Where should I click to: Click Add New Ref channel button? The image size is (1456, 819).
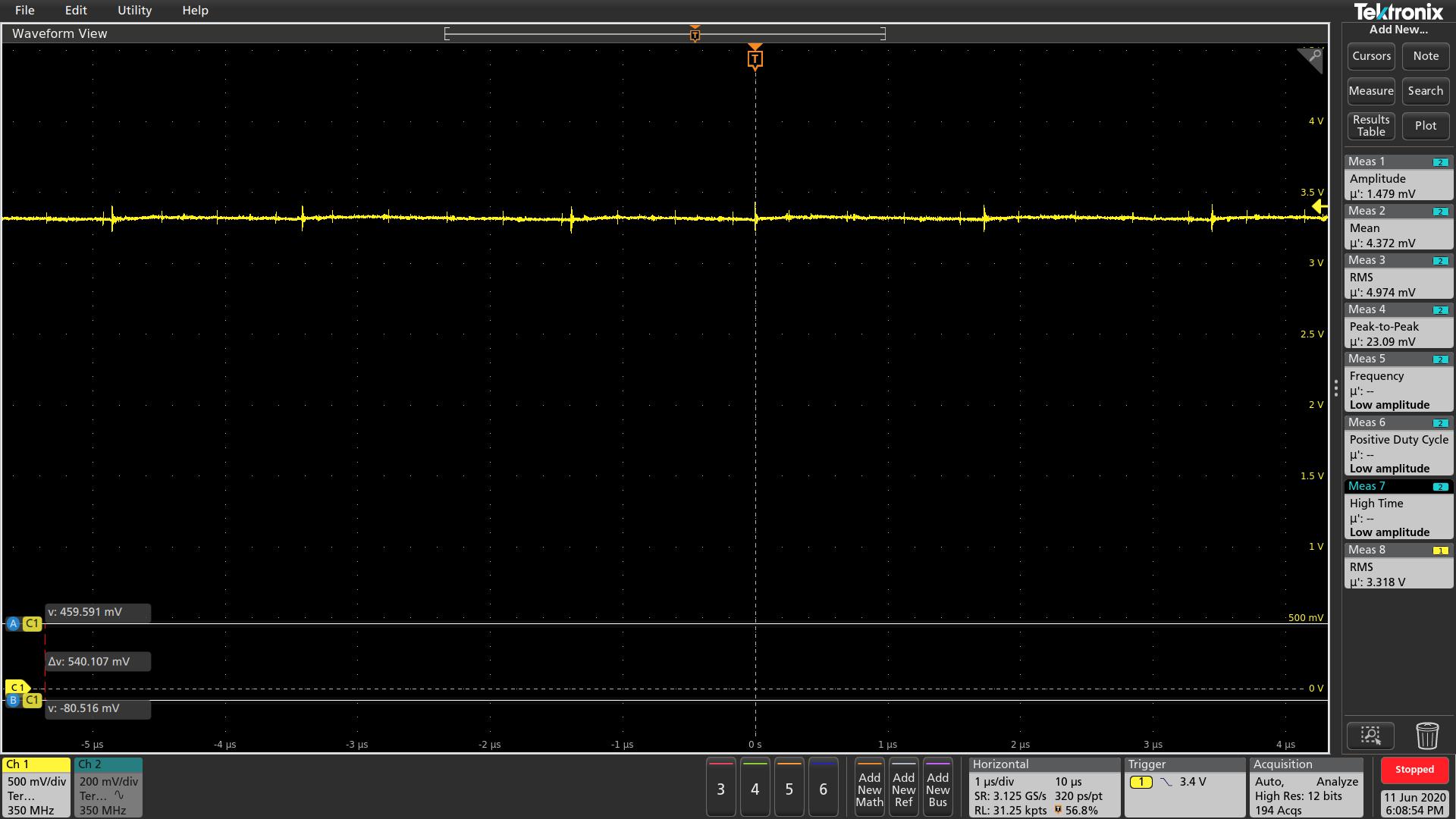point(903,789)
